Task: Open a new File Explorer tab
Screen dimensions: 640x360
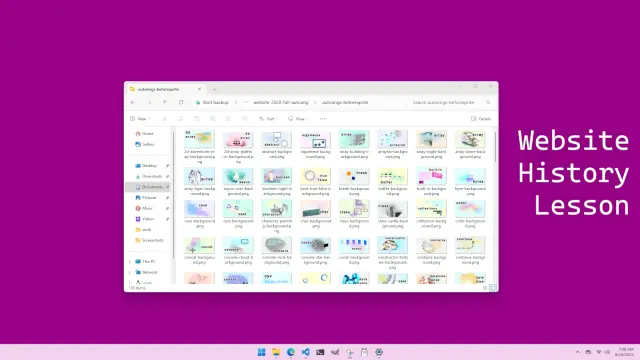Action: tap(214, 89)
